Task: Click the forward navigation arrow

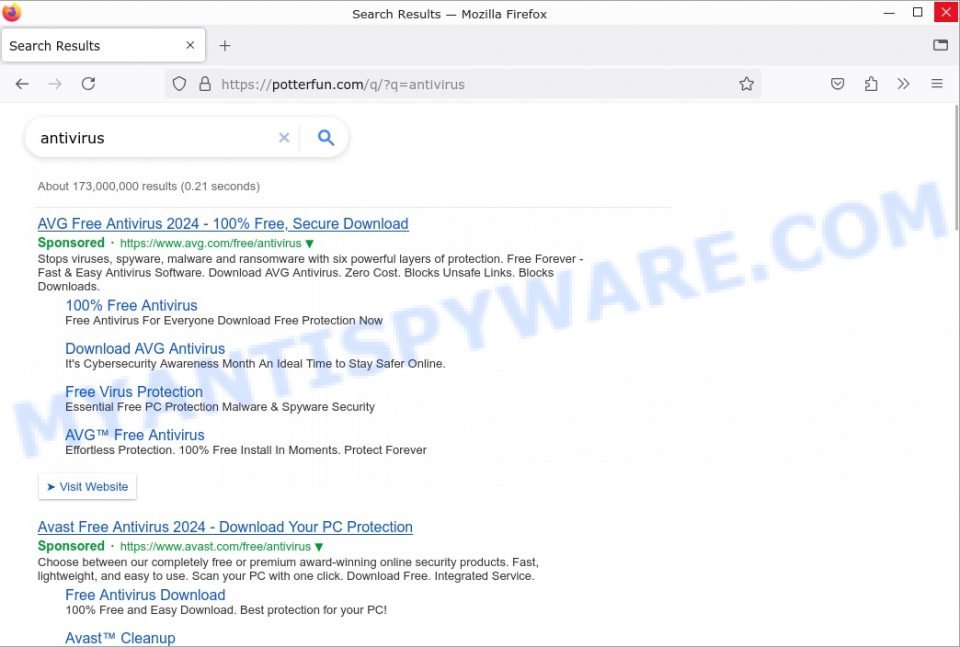Action: coord(55,84)
